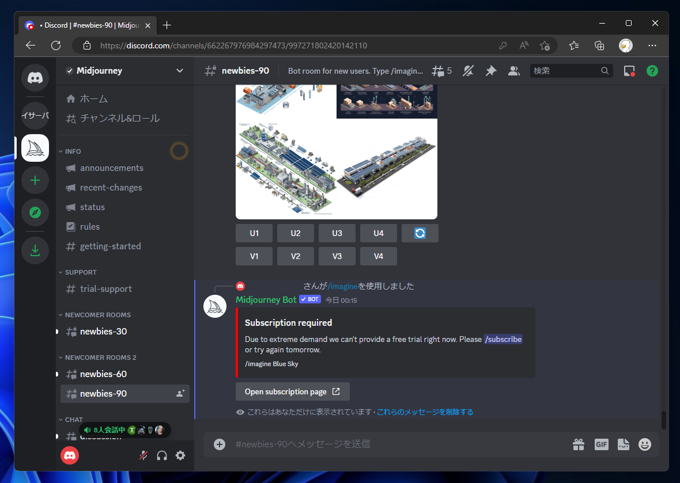This screenshot has width=680, height=483.
Task: Reload the page in browser
Action: pos(56,46)
